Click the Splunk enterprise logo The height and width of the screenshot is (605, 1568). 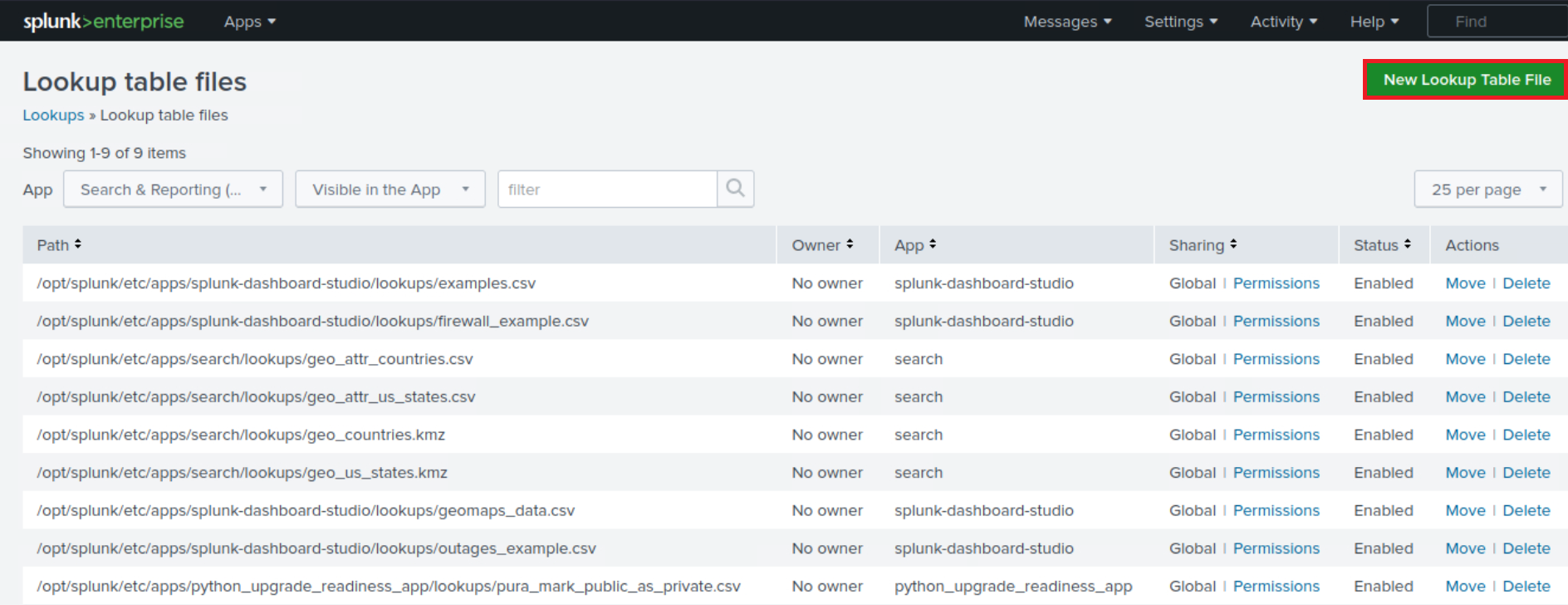click(x=104, y=22)
